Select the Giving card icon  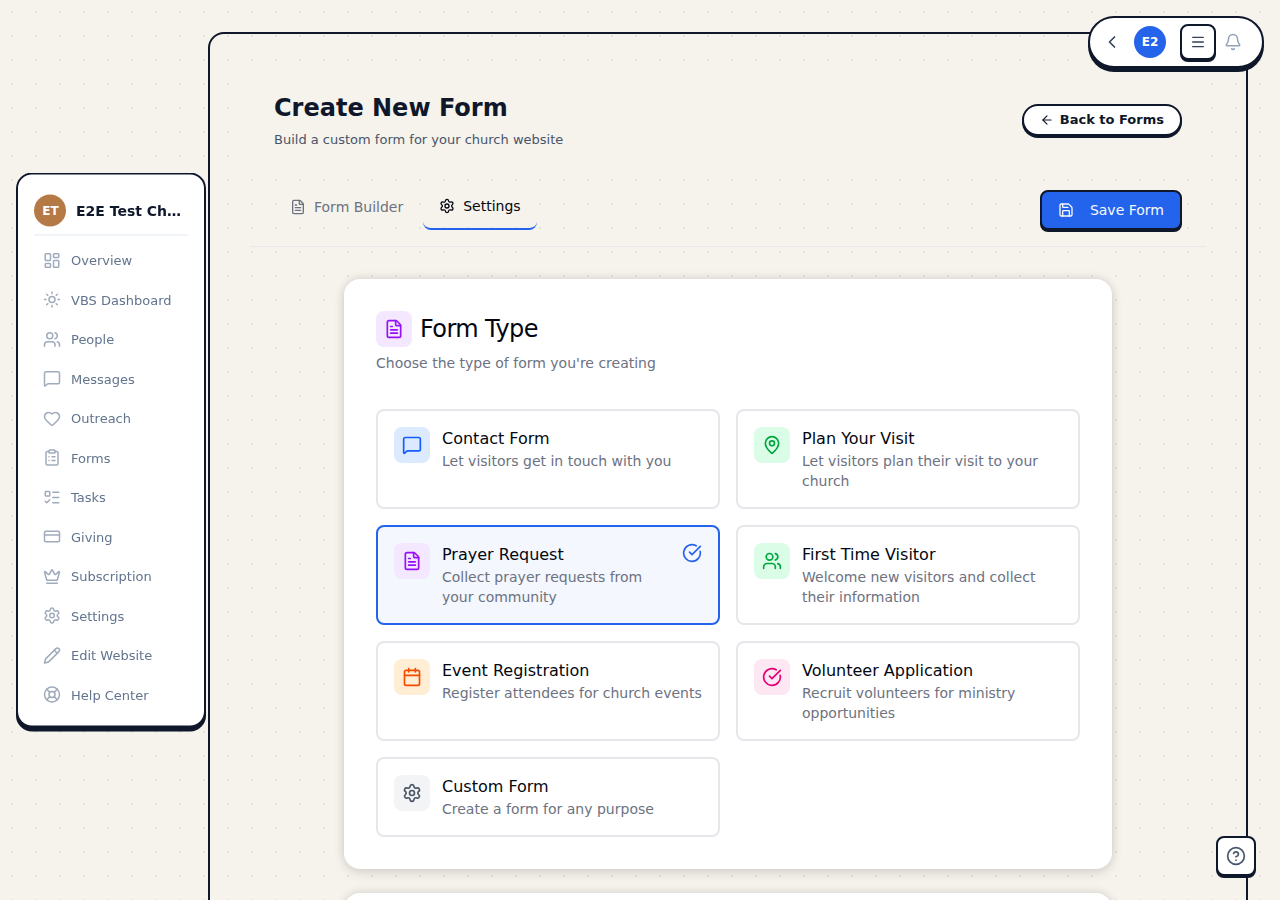click(52, 537)
